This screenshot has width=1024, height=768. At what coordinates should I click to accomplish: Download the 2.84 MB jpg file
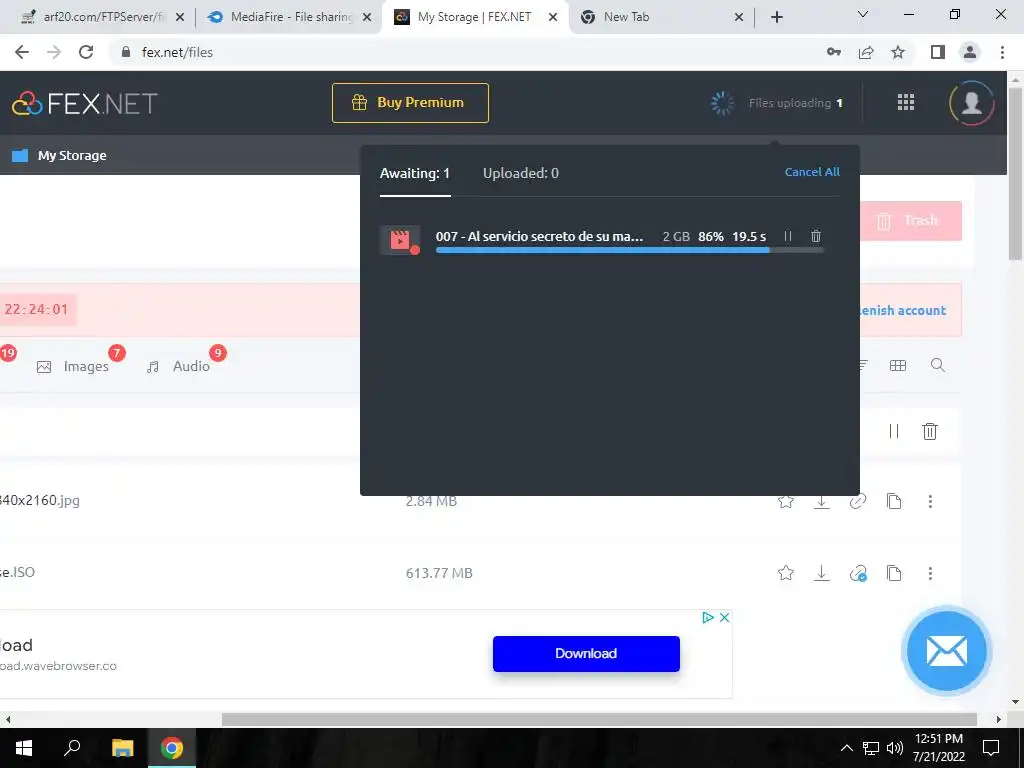coord(822,501)
